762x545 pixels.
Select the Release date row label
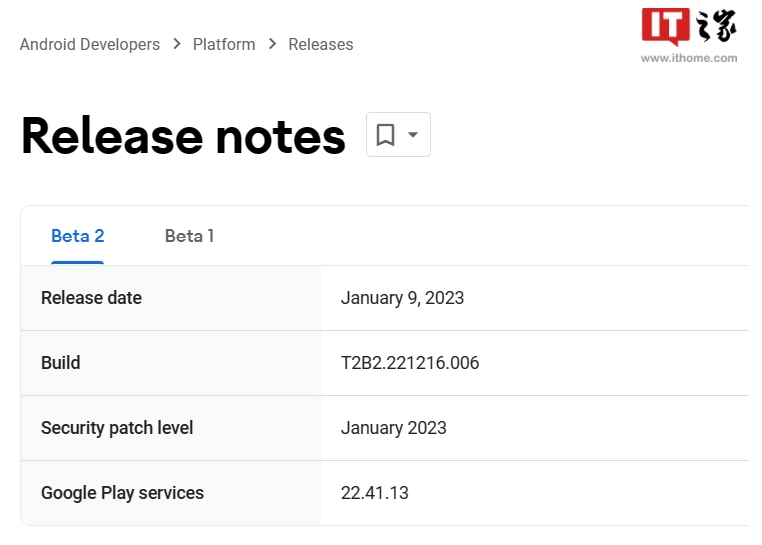[91, 298]
